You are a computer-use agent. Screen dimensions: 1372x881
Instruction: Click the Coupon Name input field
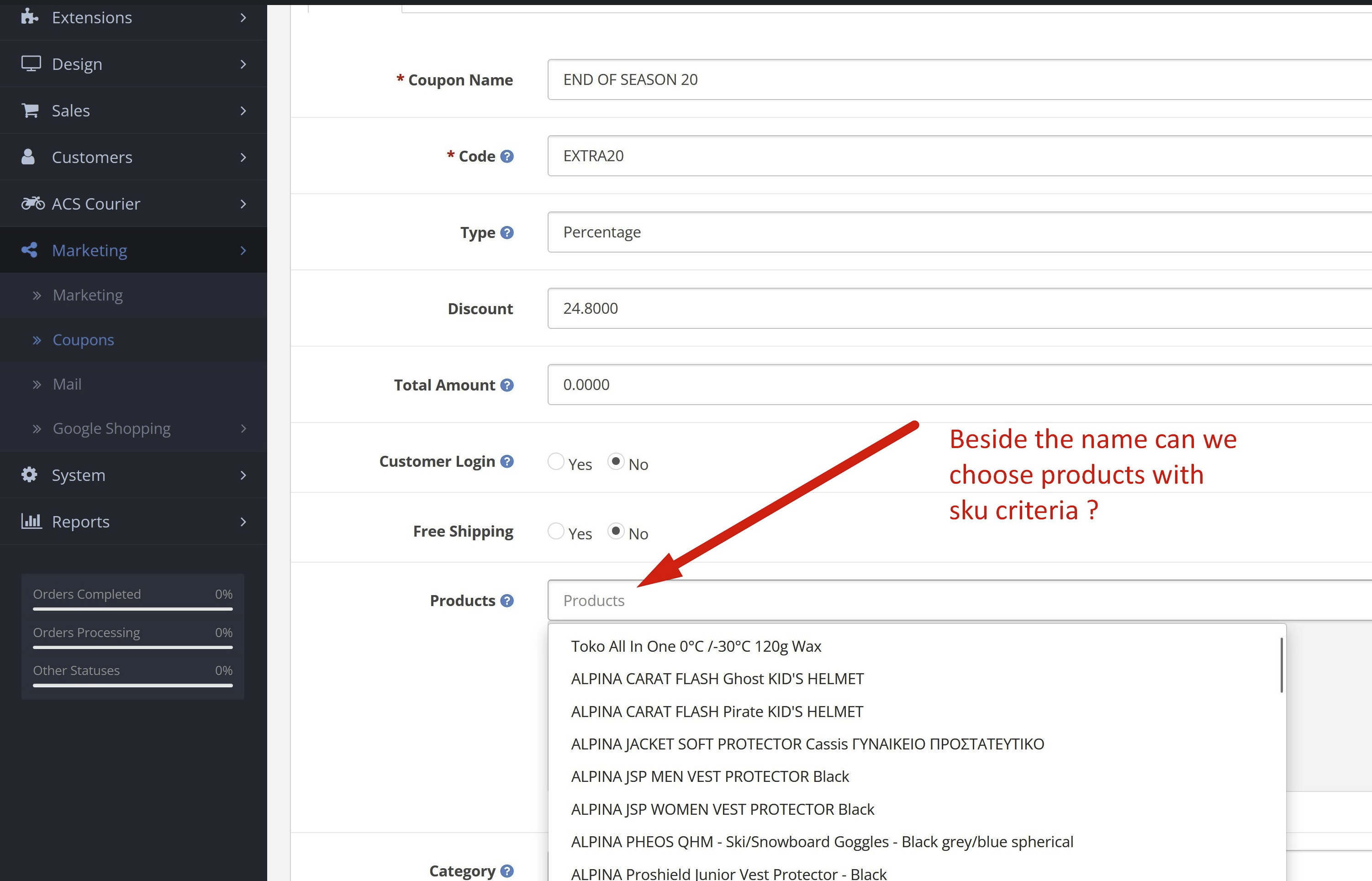960,79
